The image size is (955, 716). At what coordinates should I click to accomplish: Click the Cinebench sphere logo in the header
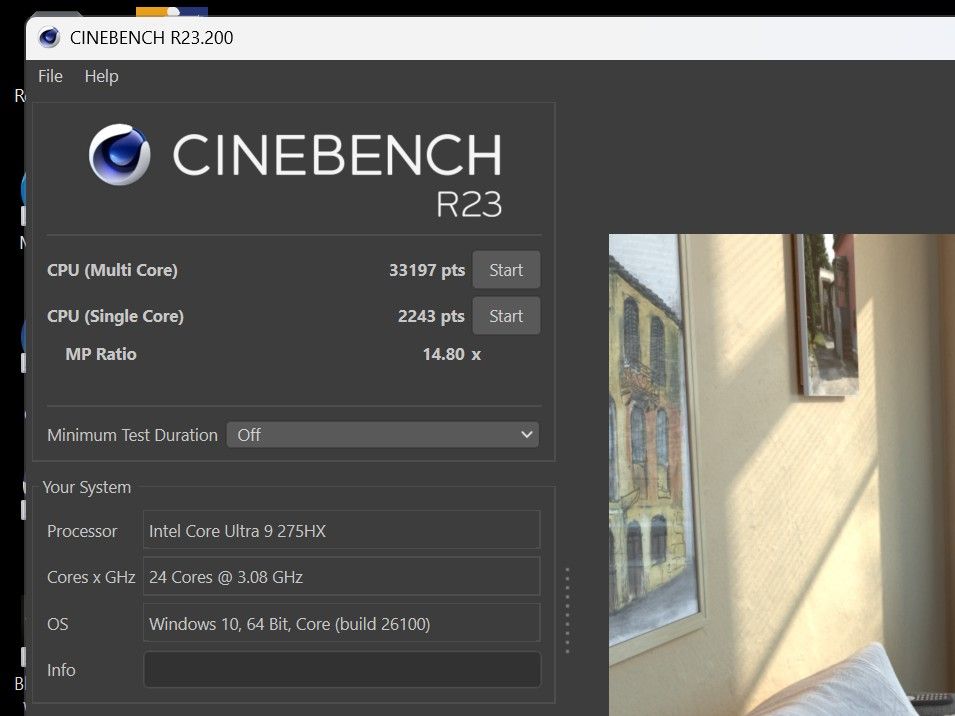tap(119, 155)
